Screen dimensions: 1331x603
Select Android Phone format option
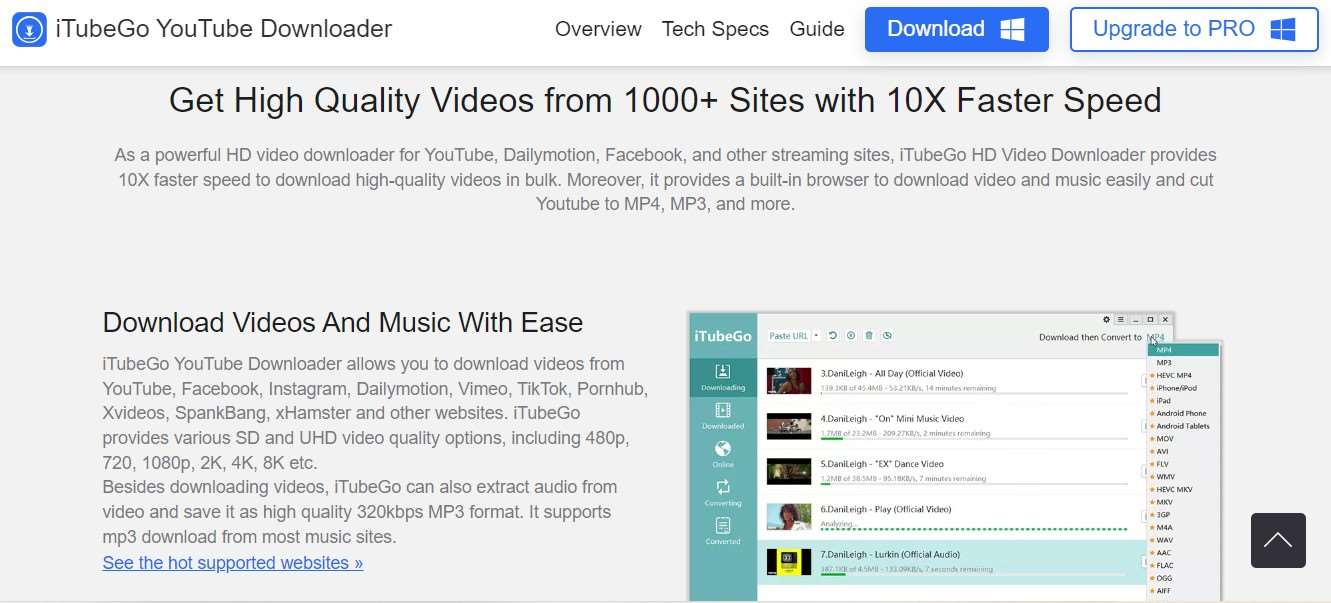coord(1181,413)
